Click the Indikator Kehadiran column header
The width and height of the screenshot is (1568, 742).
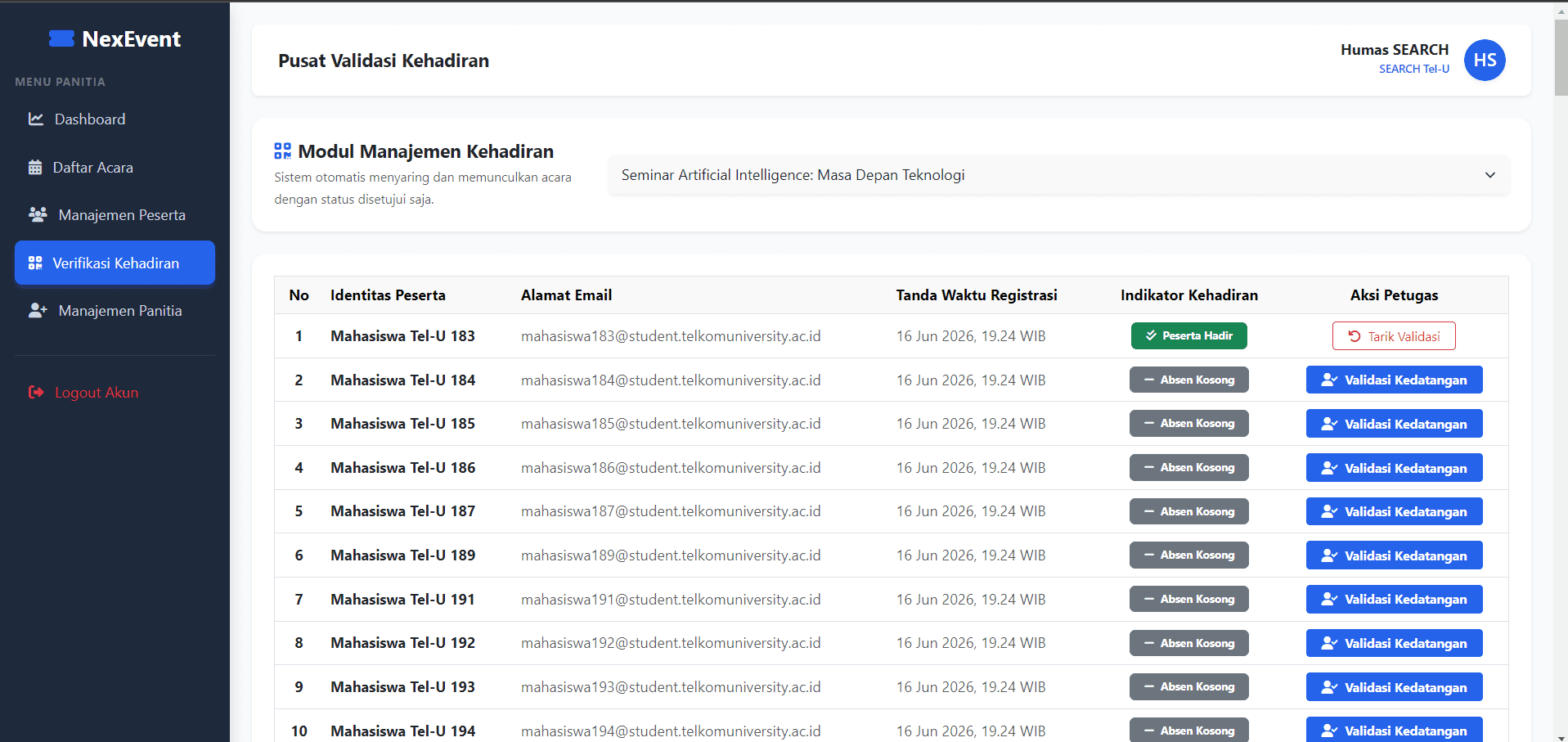tap(1189, 295)
